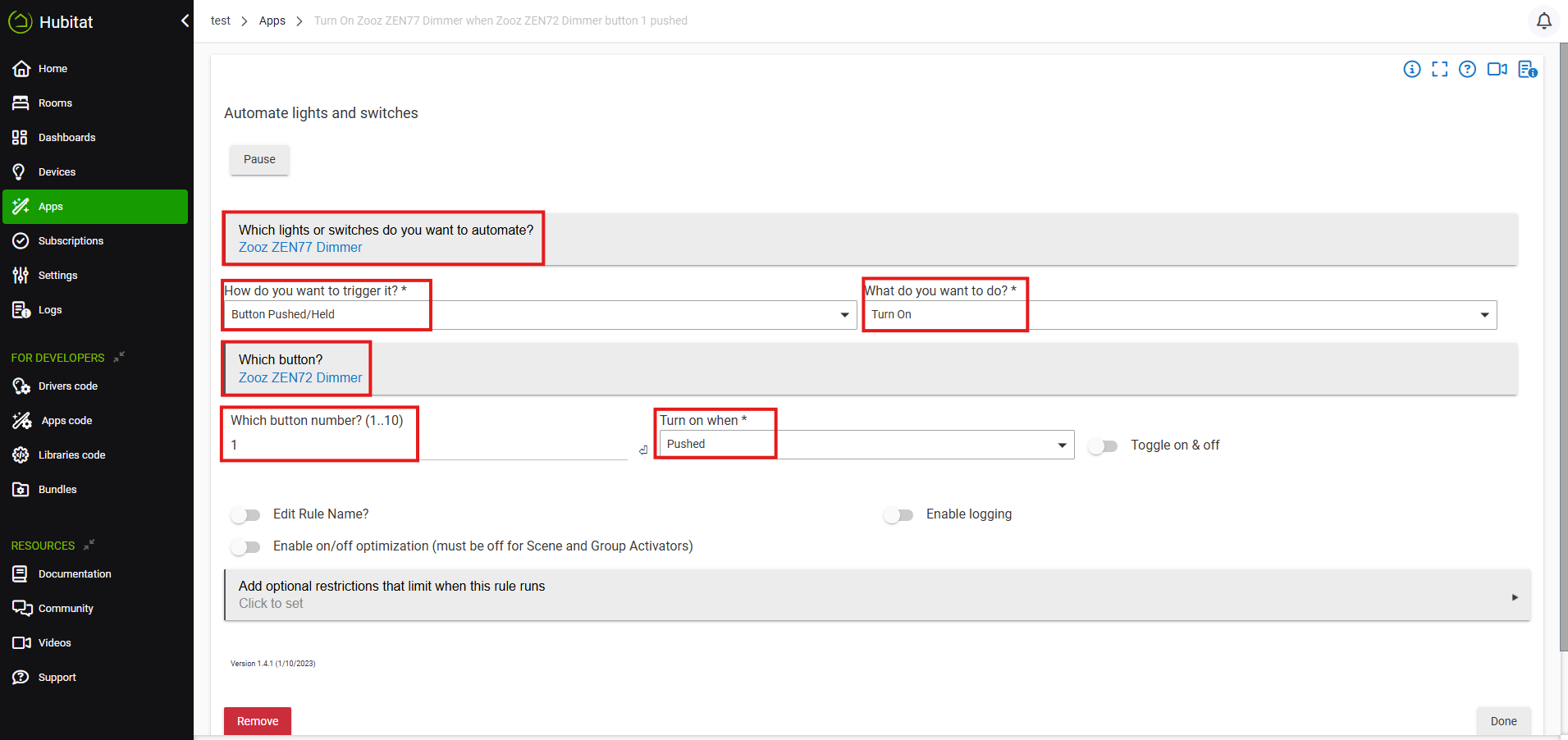The width and height of the screenshot is (1568, 740).
Task: Click the Apps code wand icon
Action: (x=22, y=421)
